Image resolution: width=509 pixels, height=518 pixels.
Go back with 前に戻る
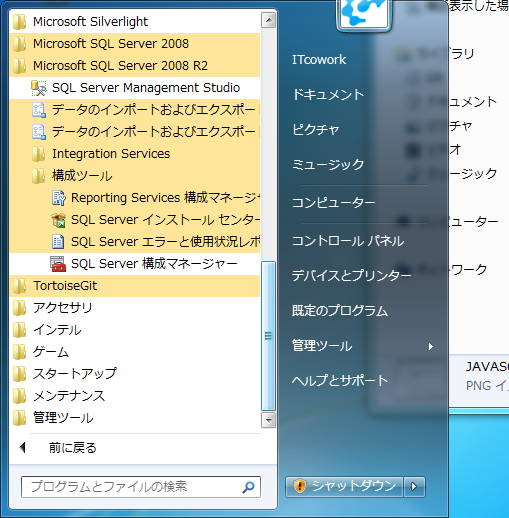[73, 448]
